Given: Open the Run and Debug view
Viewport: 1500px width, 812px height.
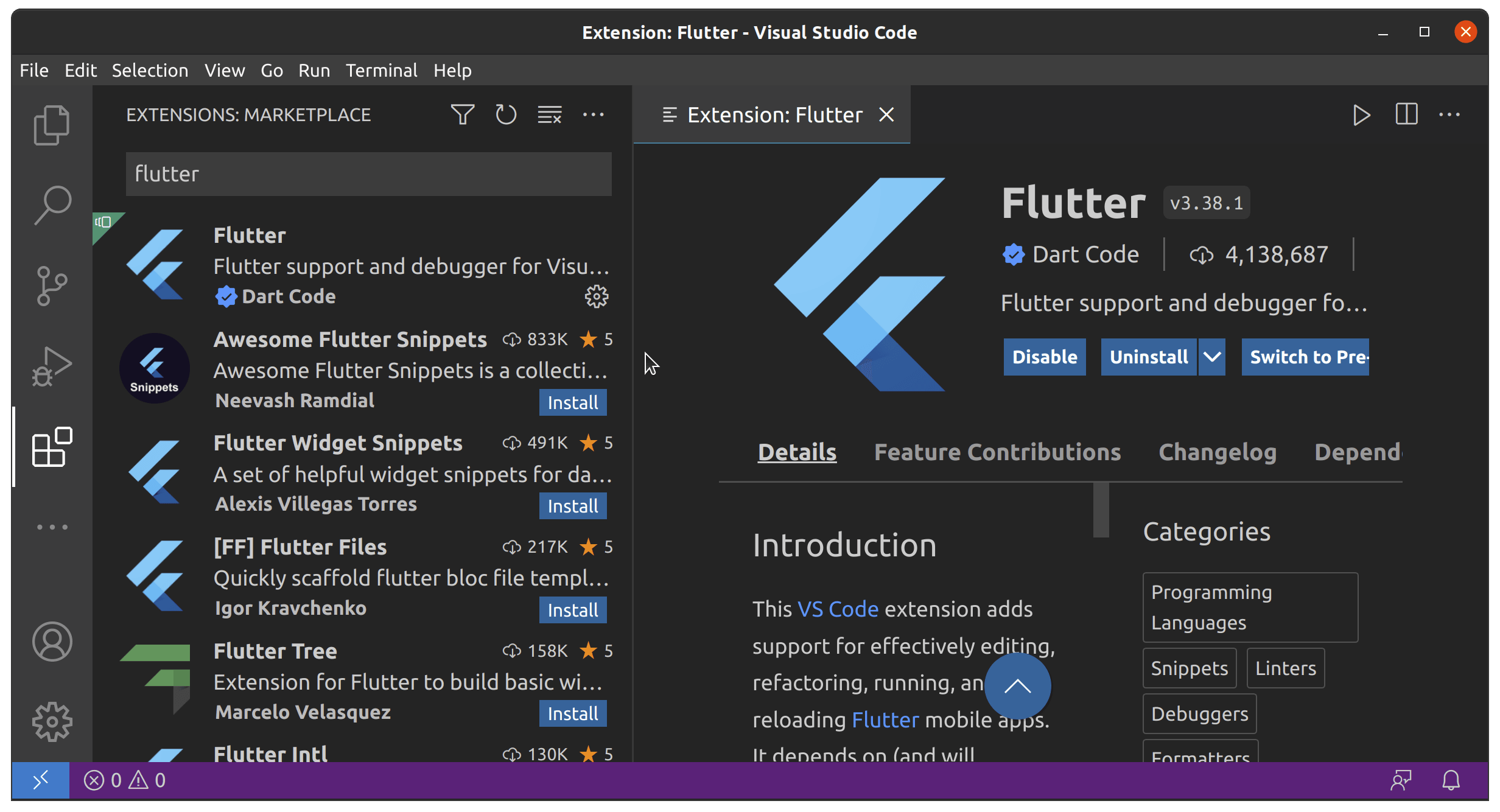Looking at the screenshot, I should 52,366.
